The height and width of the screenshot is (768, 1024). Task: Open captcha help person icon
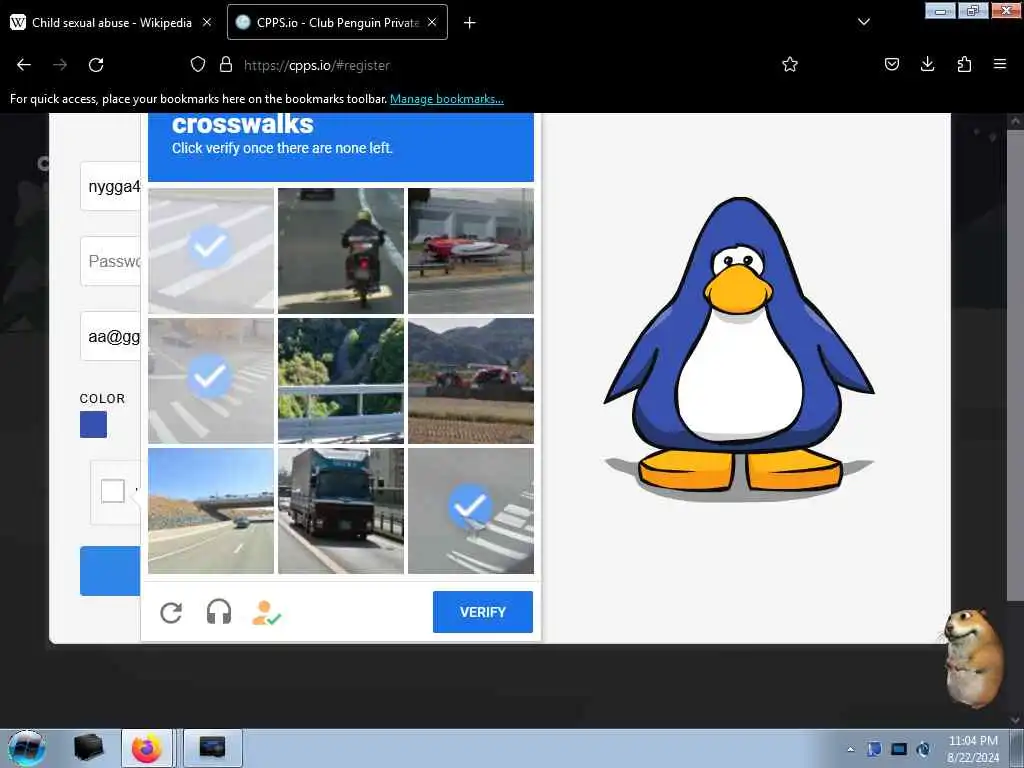tap(266, 613)
